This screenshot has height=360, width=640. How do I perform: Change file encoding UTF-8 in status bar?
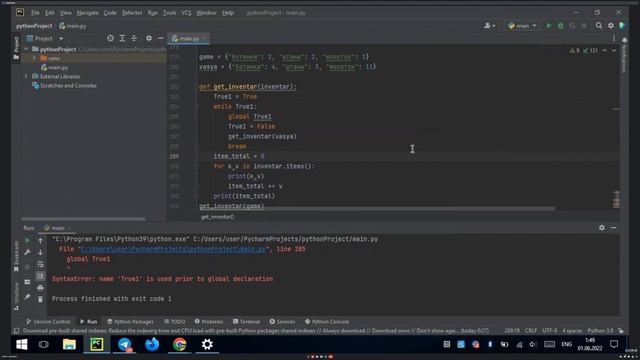pyautogui.click(x=549, y=331)
